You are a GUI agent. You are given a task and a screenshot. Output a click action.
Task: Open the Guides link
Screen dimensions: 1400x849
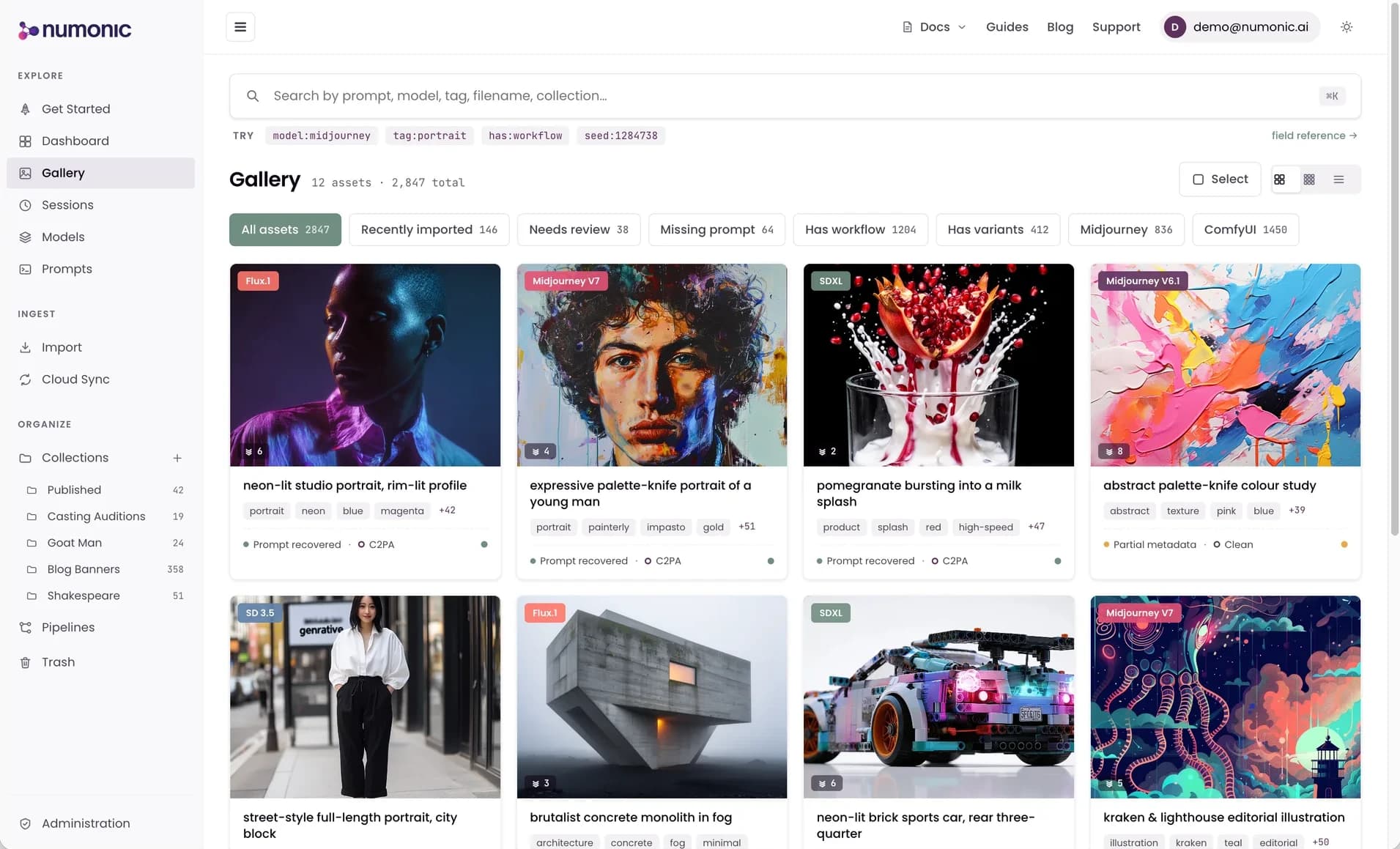1007,27
